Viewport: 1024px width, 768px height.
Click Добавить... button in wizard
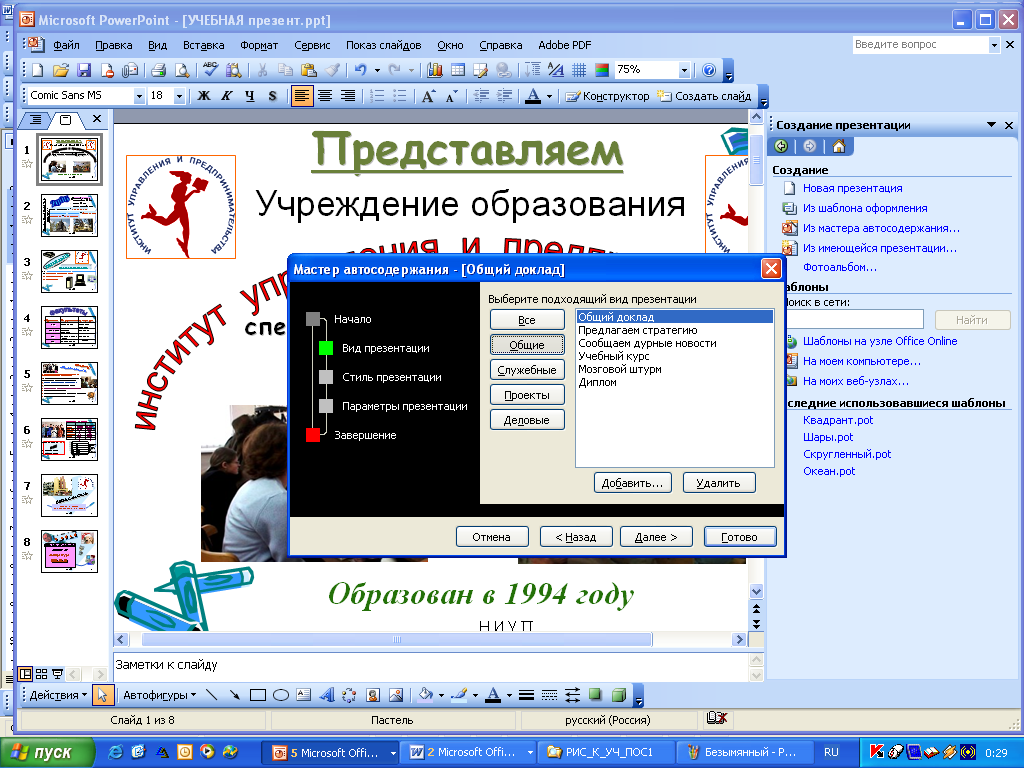click(632, 483)
